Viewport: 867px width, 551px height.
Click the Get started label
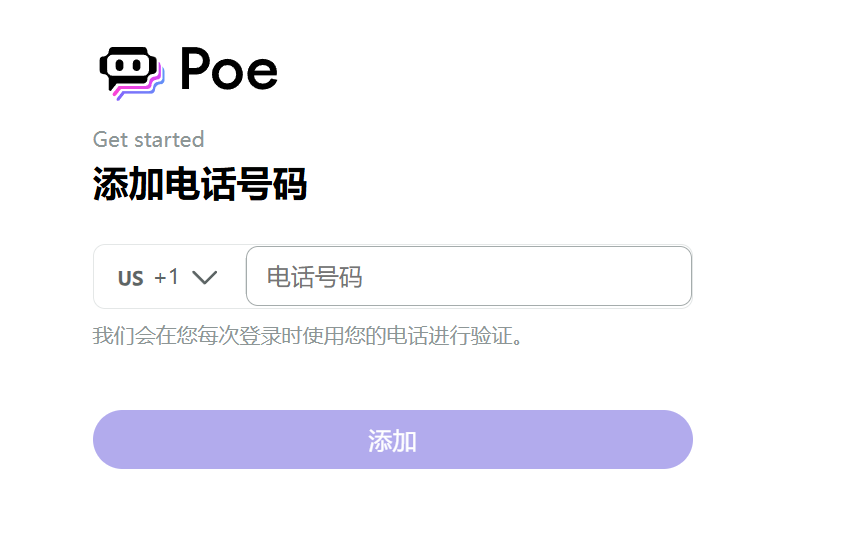pos(149,139)
